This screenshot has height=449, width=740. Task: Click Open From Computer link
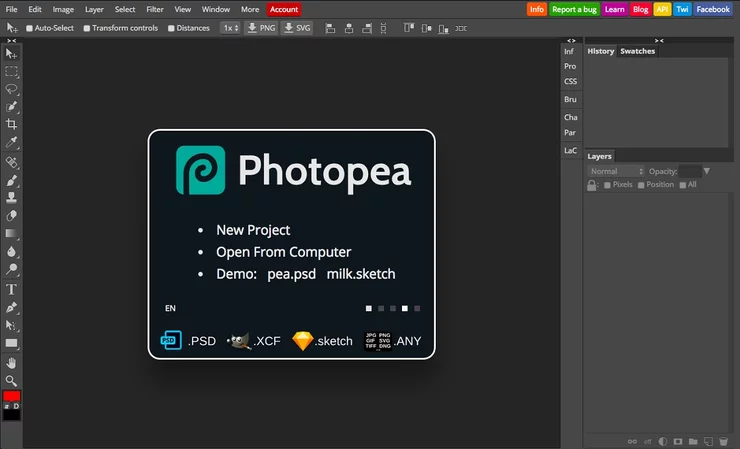click(x=284, y=252)
